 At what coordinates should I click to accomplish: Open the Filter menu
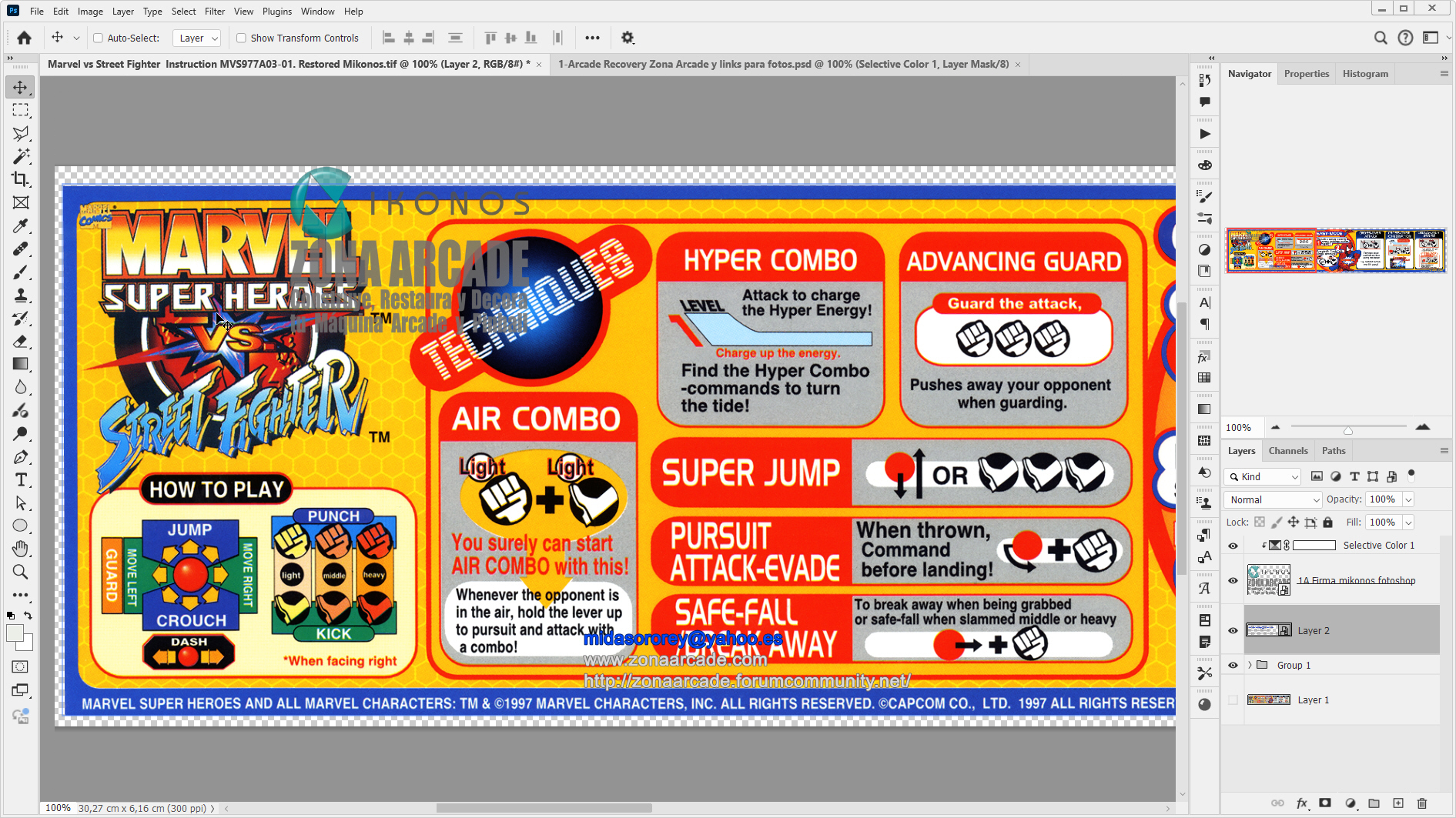214,11
